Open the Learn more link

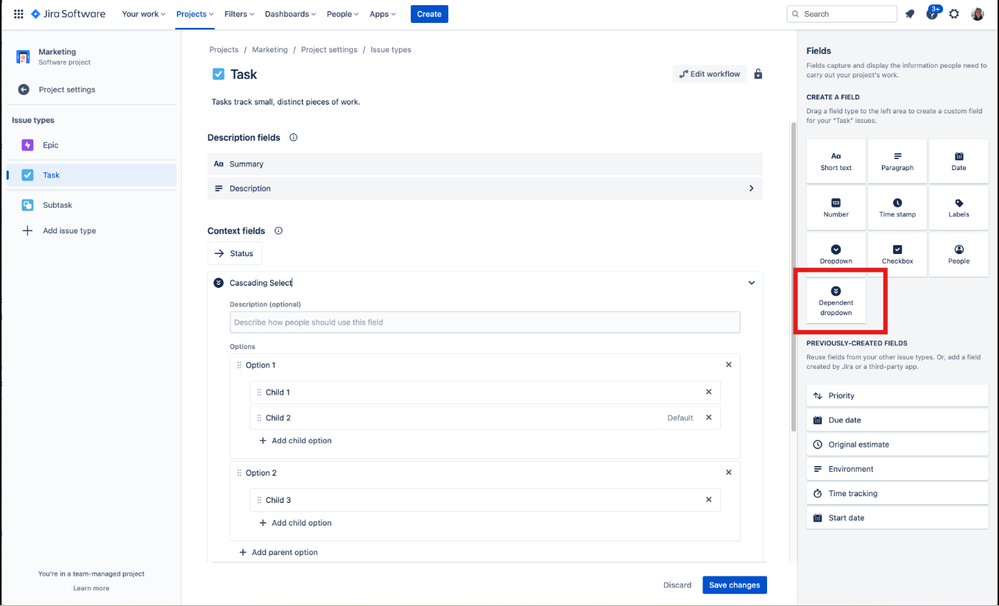click(x=91, y=588)
